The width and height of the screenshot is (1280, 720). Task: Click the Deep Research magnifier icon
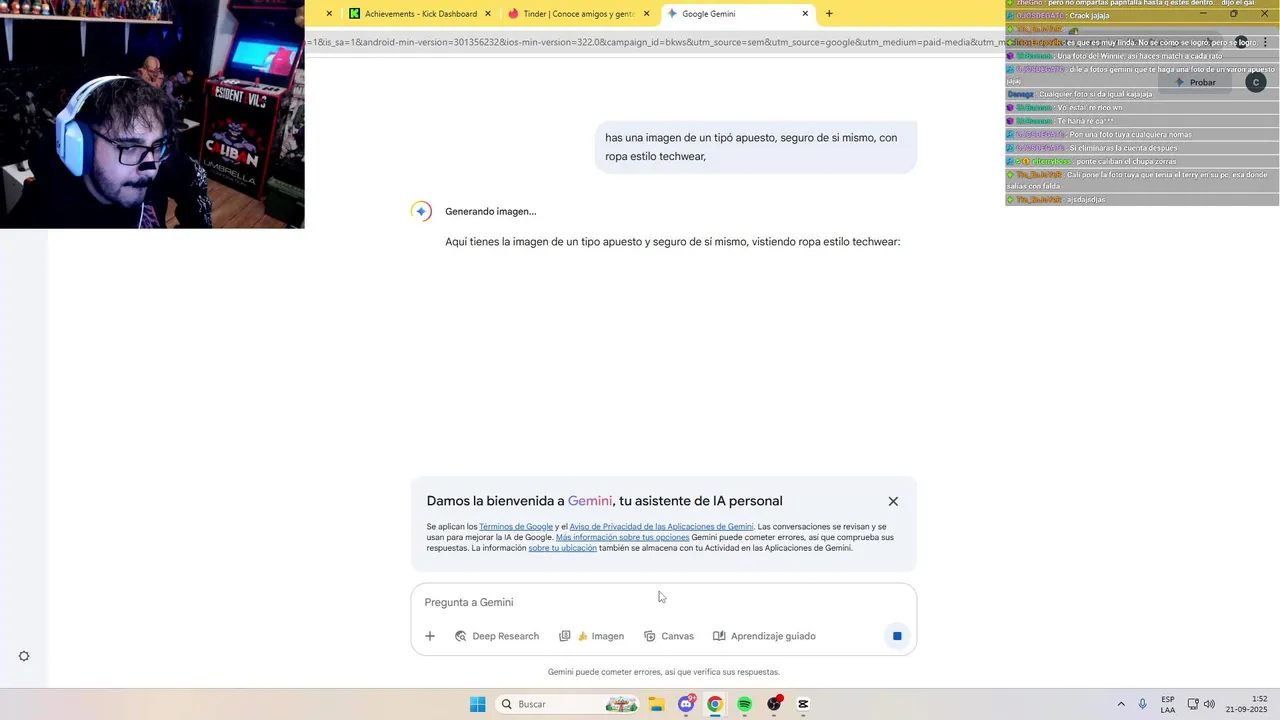461,636
